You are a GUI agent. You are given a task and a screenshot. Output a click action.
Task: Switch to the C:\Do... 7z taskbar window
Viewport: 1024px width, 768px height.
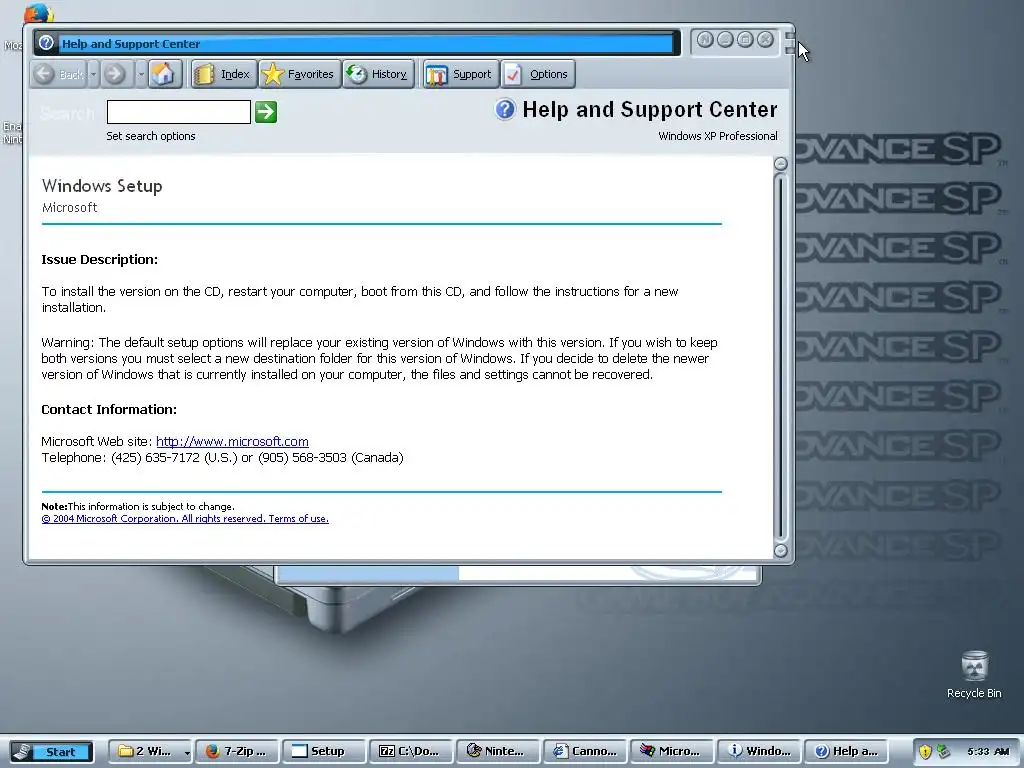pyautogui.click(x=410, y=752)
